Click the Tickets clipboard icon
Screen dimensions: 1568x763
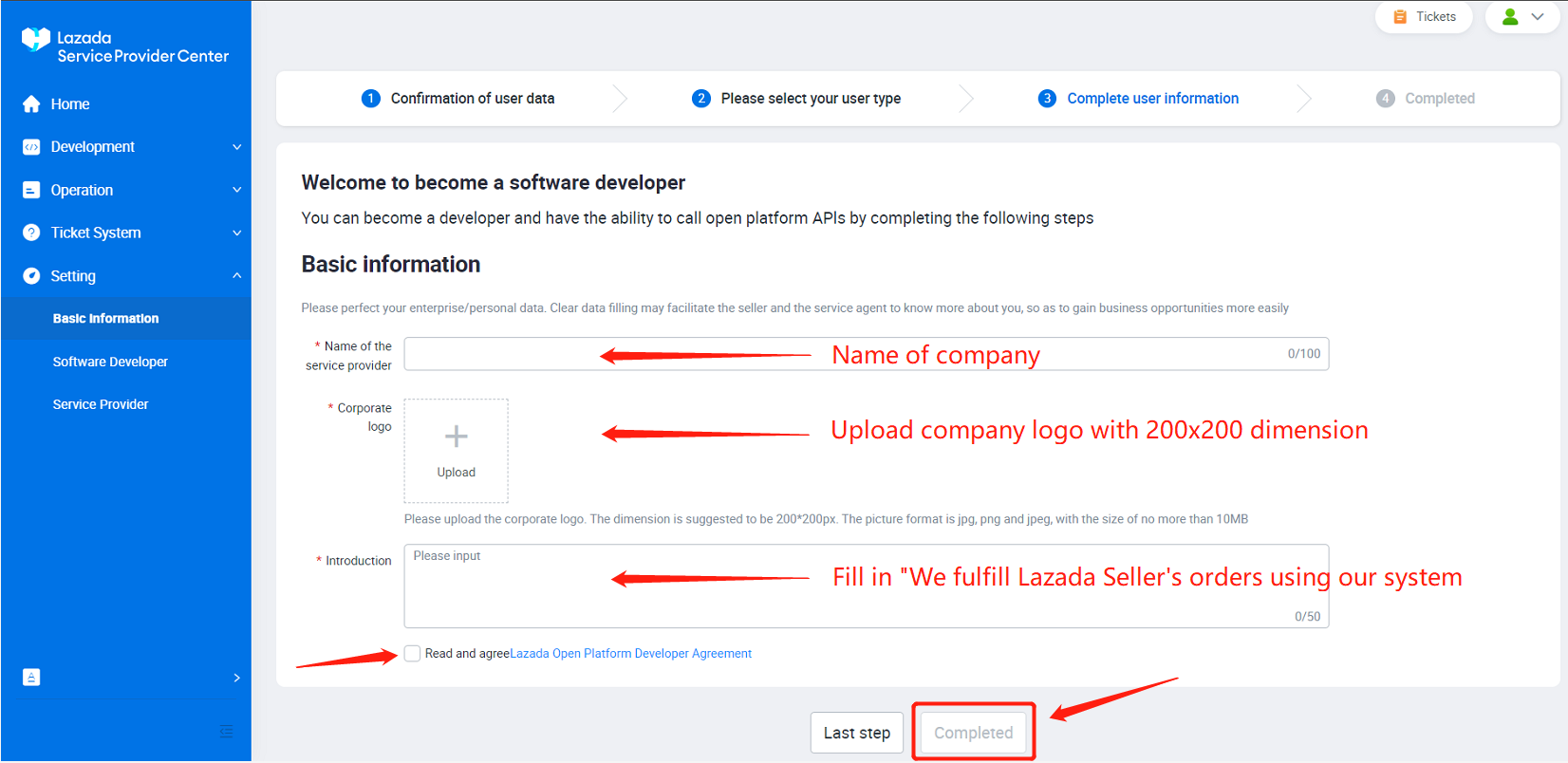[x=1400, y=17]
